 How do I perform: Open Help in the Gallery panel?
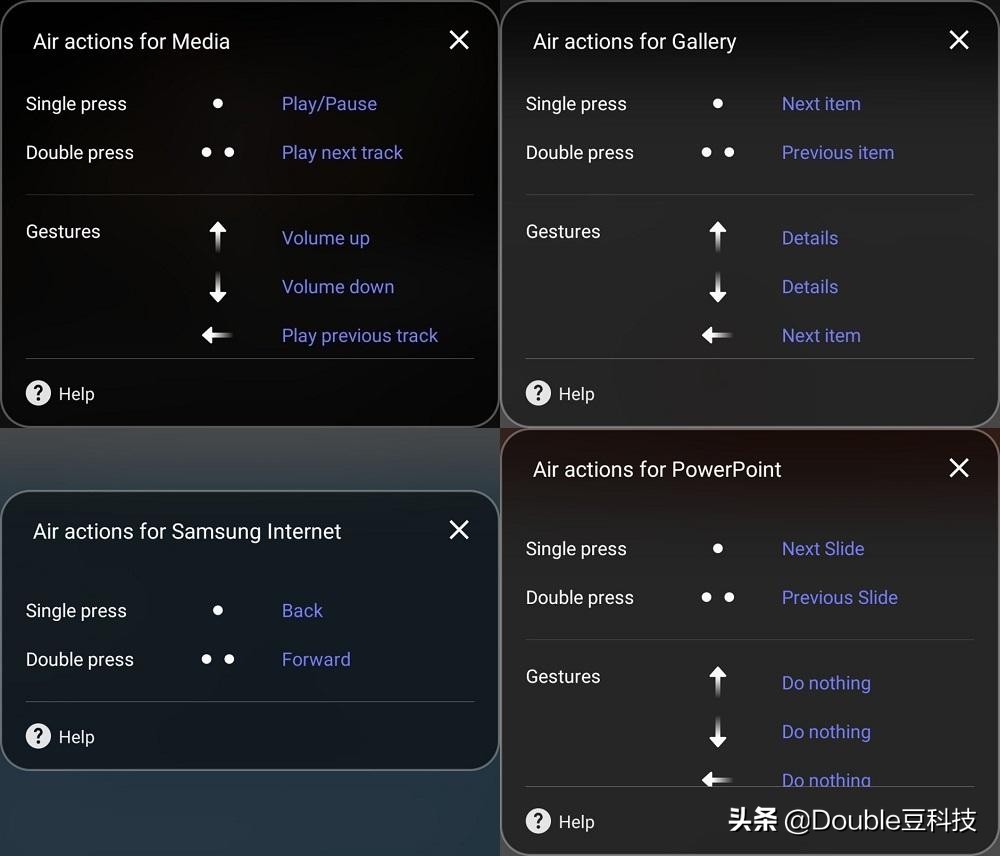pyautogui.click(x=560, y=394)
